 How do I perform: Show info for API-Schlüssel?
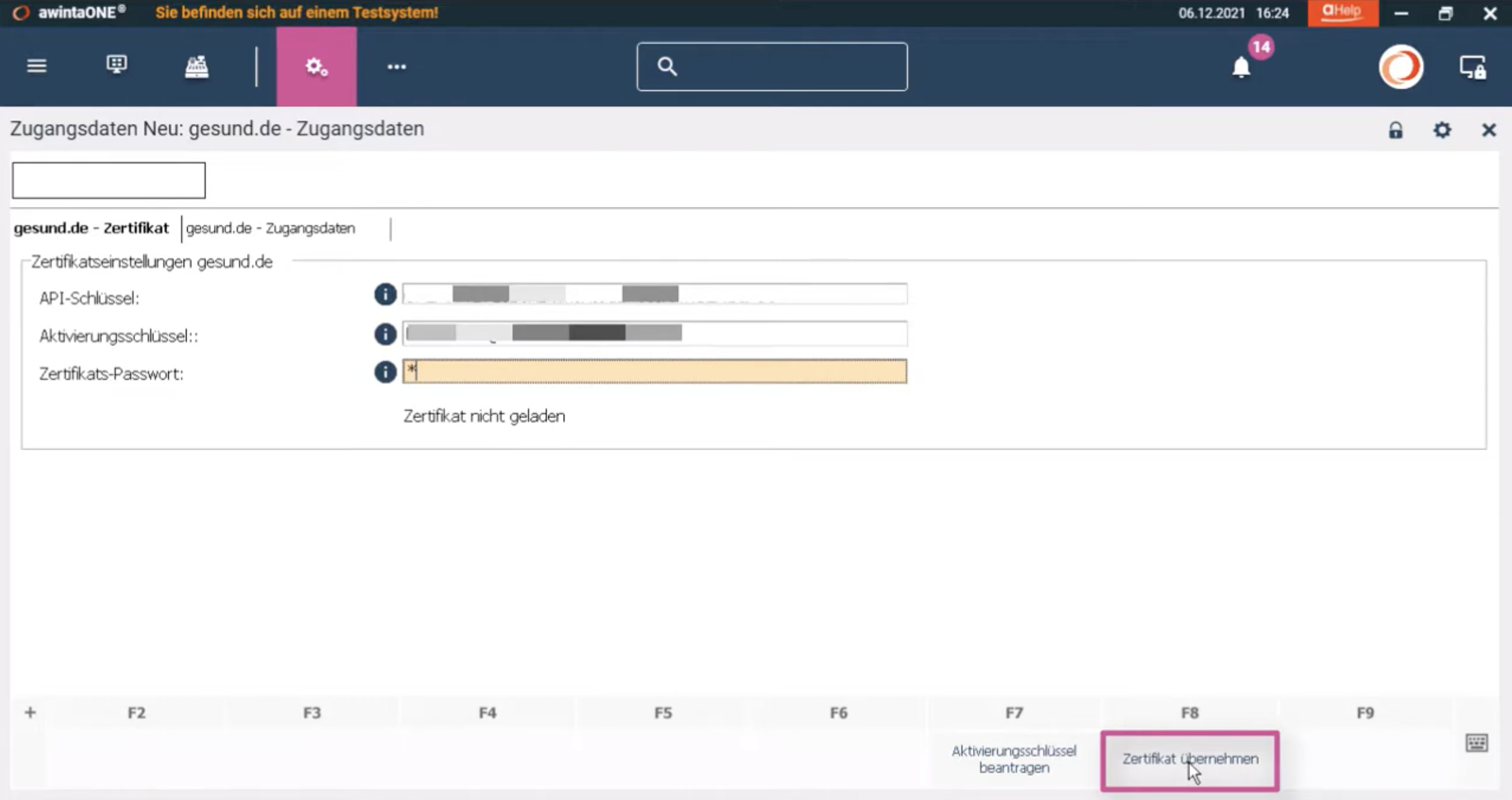pos(385,294)
